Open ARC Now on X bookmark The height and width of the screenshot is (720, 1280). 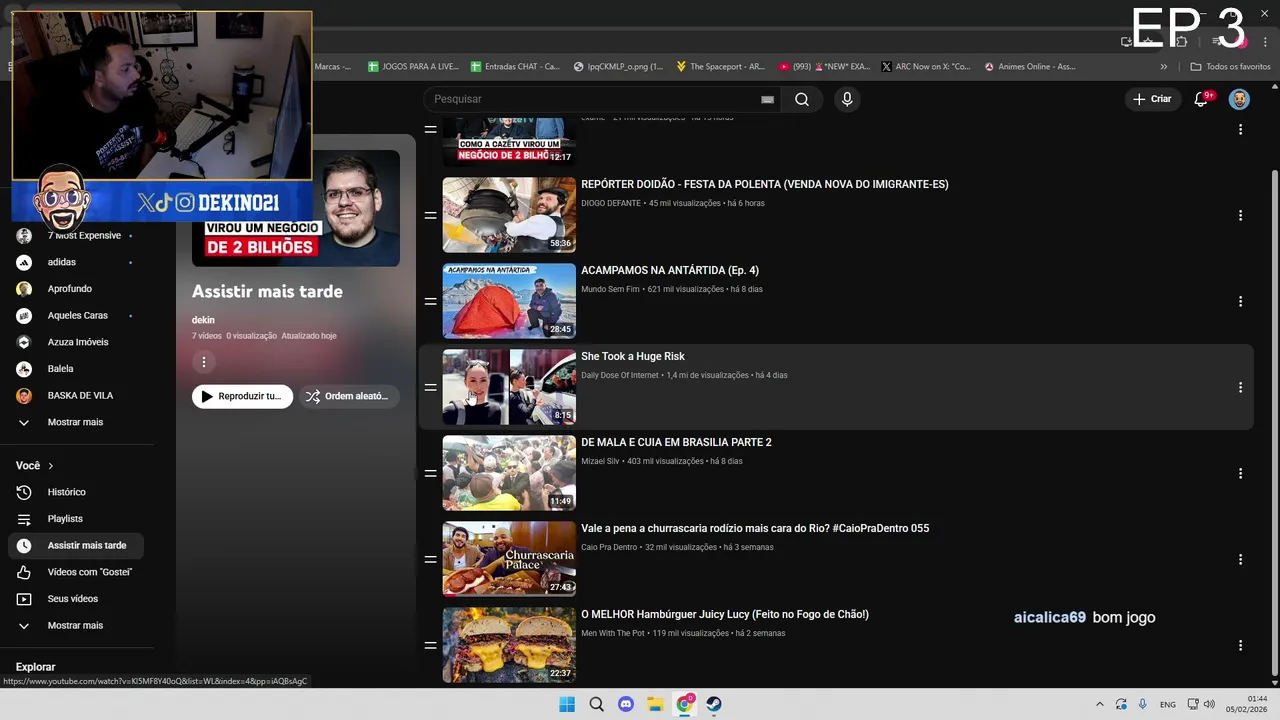pos(926,67)
